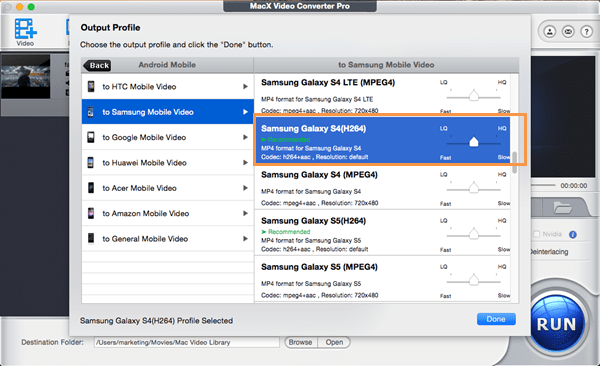The image size is (600, 366).
Task: Click the source video thumbnail
Action: point(26,77)
